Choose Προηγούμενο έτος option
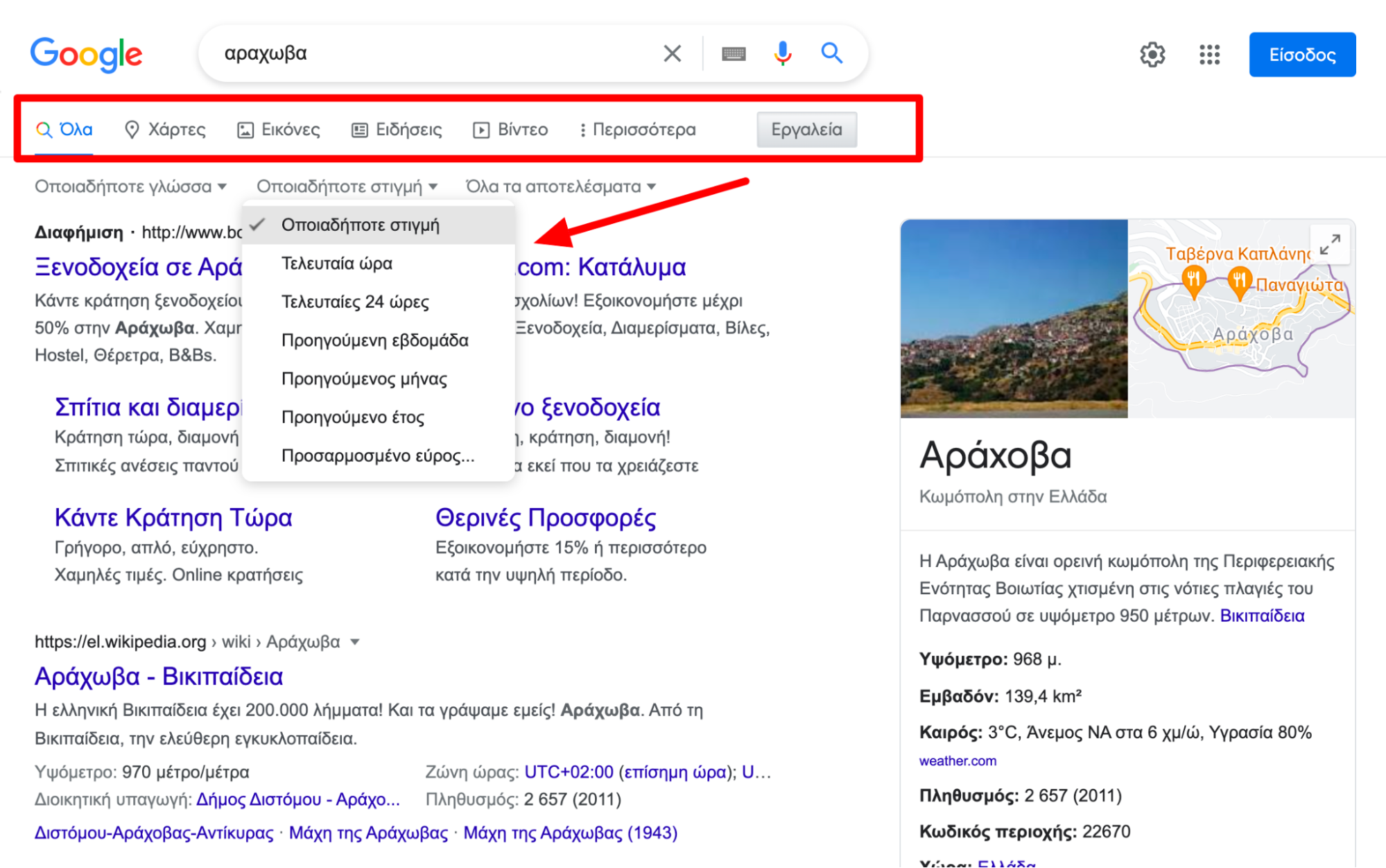1386x868 pixels. coord(379,417)
